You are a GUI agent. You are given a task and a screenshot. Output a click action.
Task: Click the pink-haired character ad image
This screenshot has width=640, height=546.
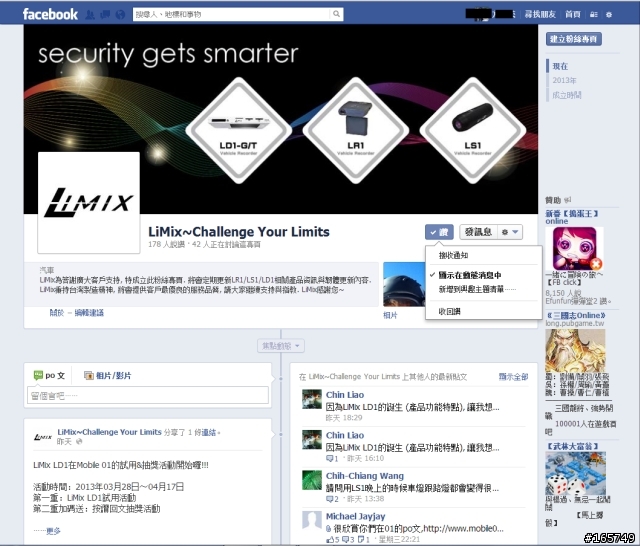(x=574, y=249)
